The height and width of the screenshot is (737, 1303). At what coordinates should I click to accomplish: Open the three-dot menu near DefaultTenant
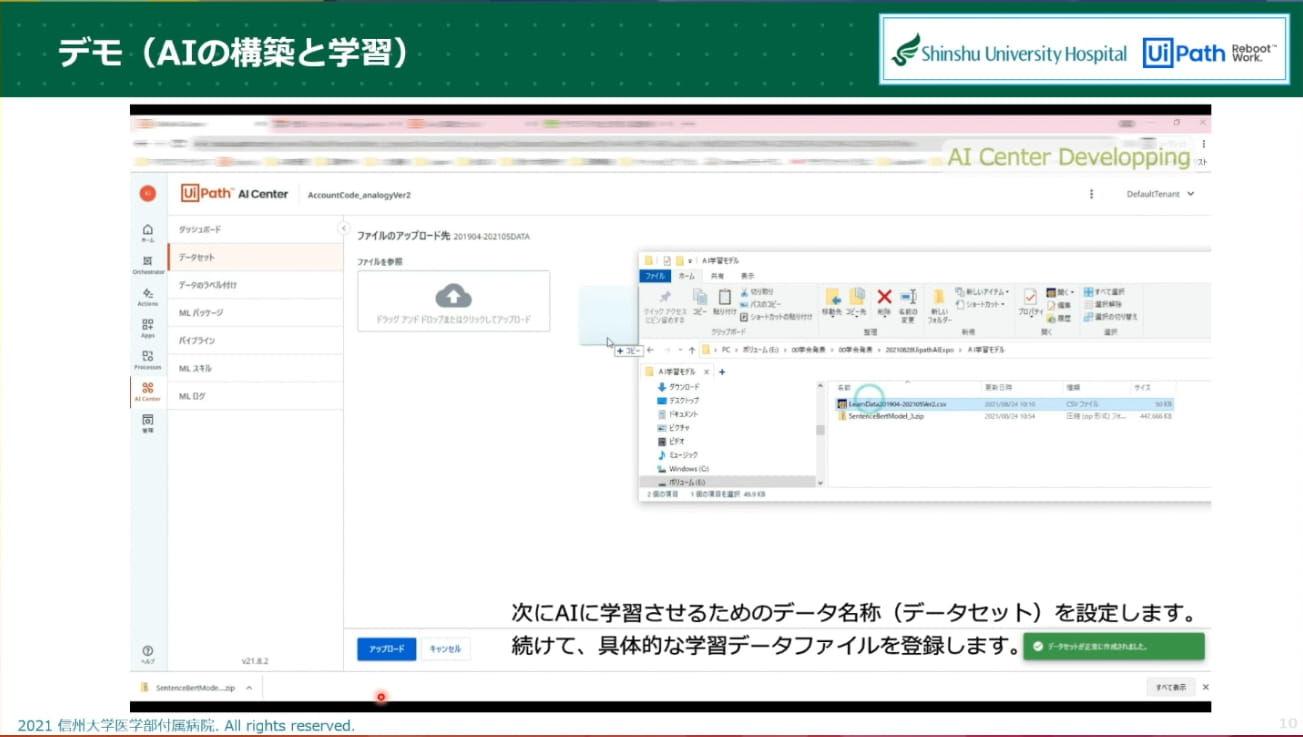click(x=1091, y=194)
